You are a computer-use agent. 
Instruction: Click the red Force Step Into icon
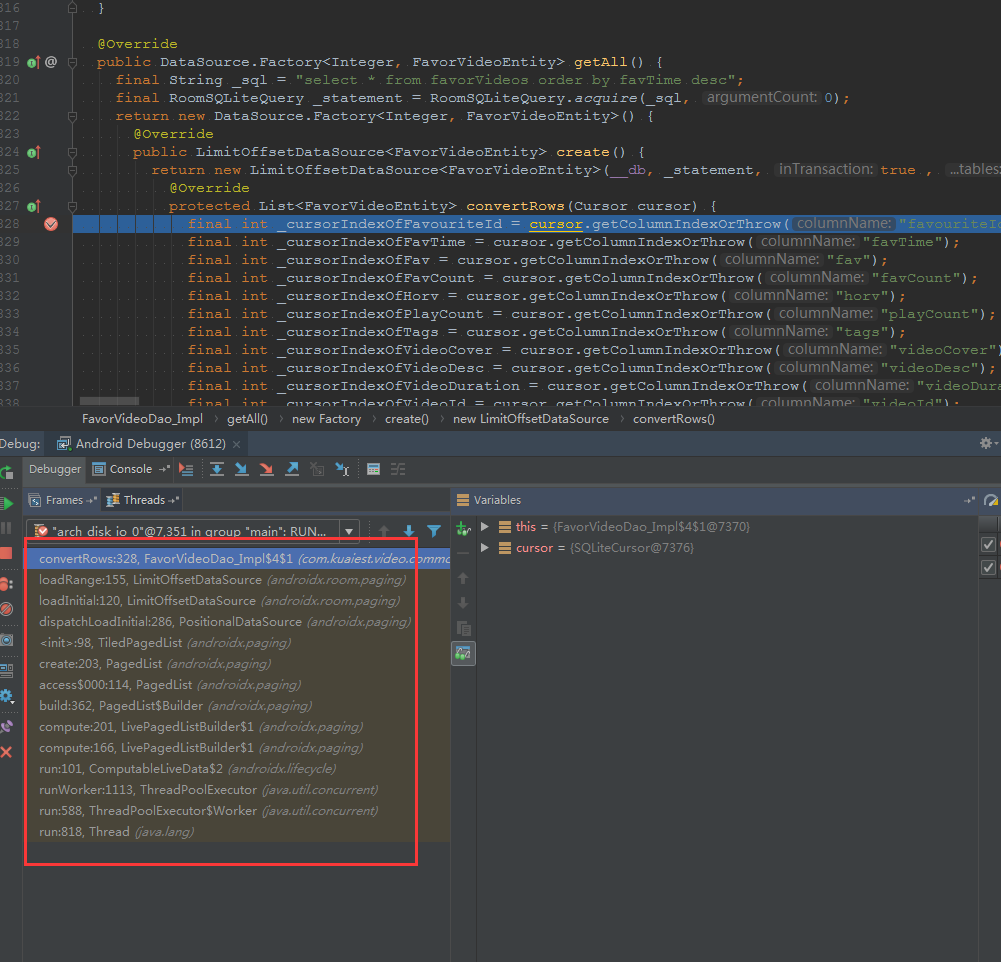266,469
